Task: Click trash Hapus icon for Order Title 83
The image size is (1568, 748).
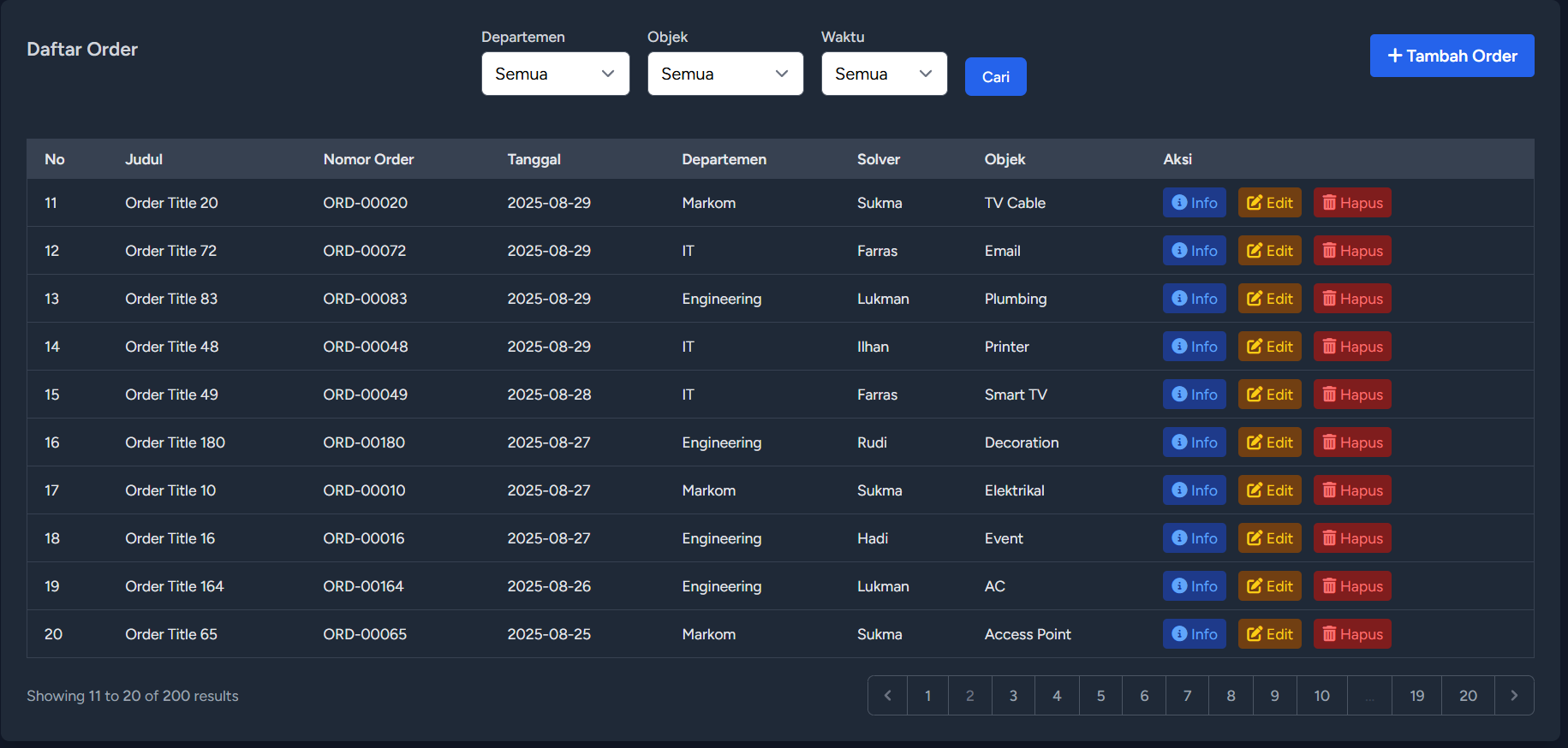Action: (1329, 299)
